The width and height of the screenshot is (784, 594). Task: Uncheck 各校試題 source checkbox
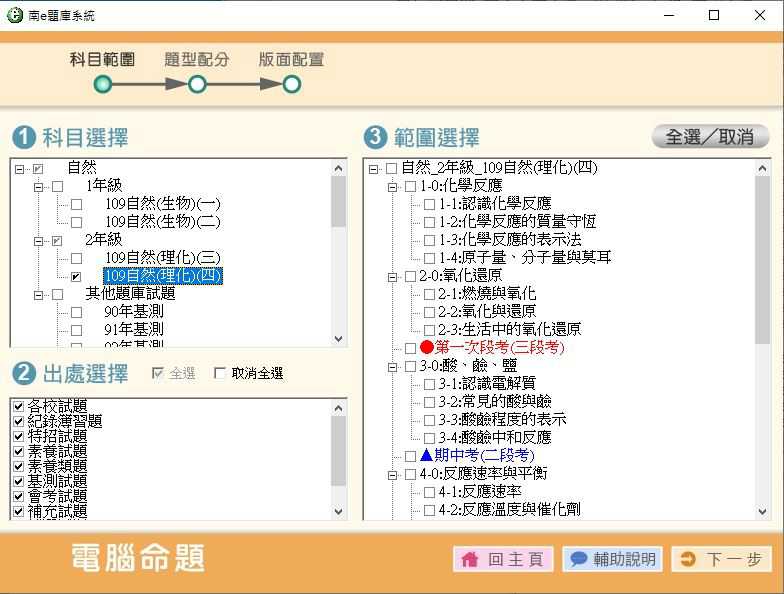point(18,406)
